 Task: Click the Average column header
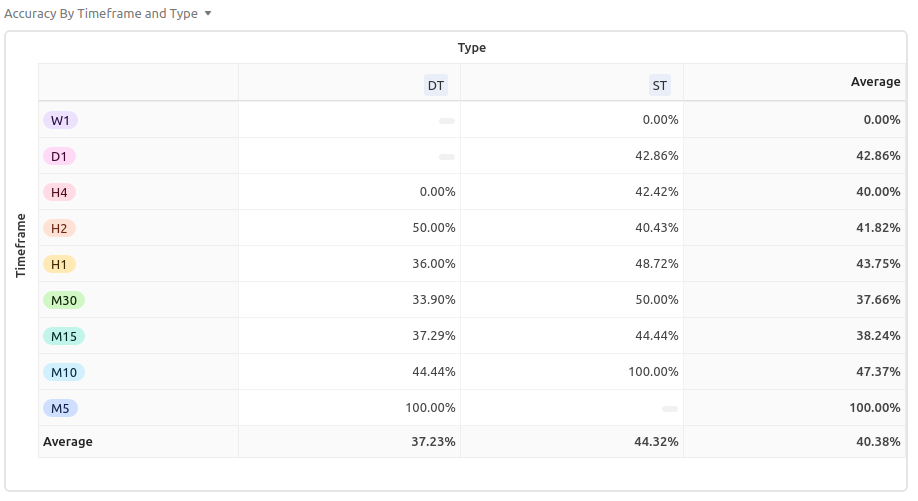(875, 82)
